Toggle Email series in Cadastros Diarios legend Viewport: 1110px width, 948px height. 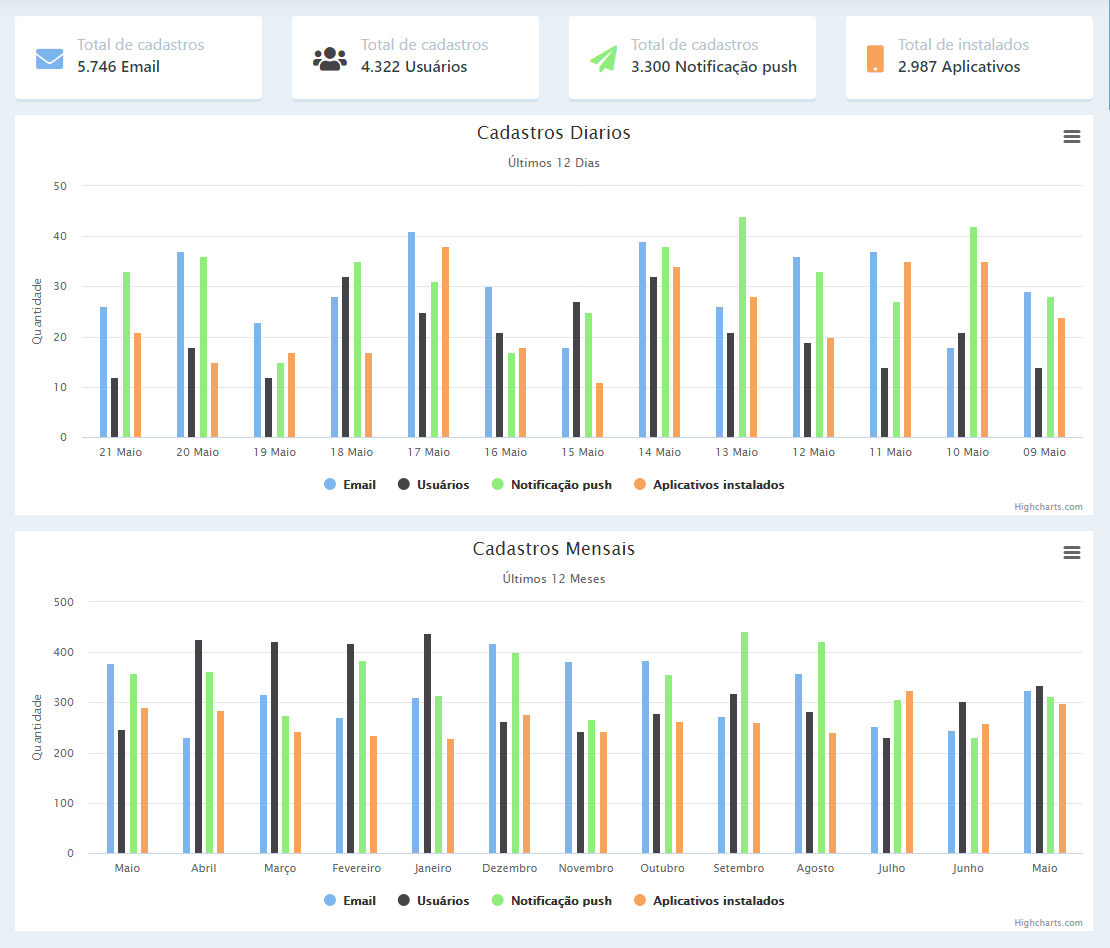[350, 485]
